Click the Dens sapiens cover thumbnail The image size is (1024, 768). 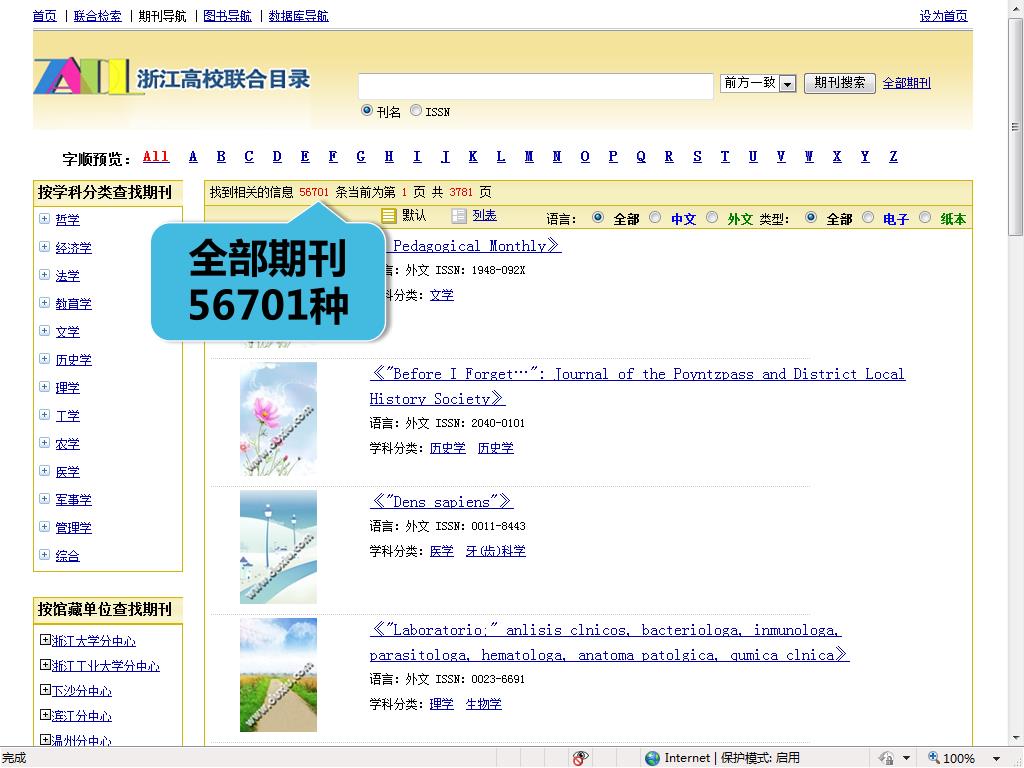[278, 547]
